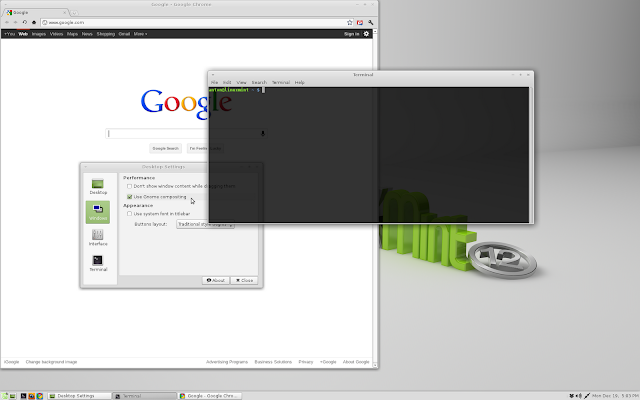Click the +You link in Google bar
Viewport: 640px width, 400px height.
point(9,34)
